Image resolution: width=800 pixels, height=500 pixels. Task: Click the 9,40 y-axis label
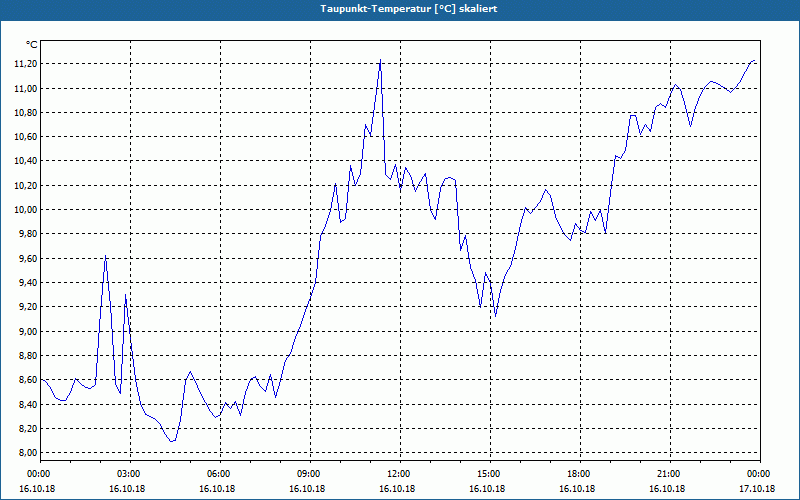tap(29, 283)
